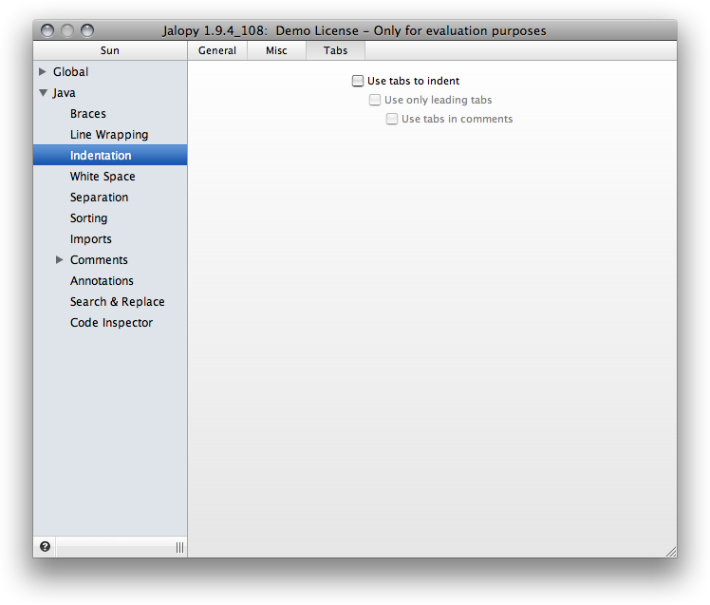
Task: Expand the Comments subtree
Action: [x=59, y=259]
